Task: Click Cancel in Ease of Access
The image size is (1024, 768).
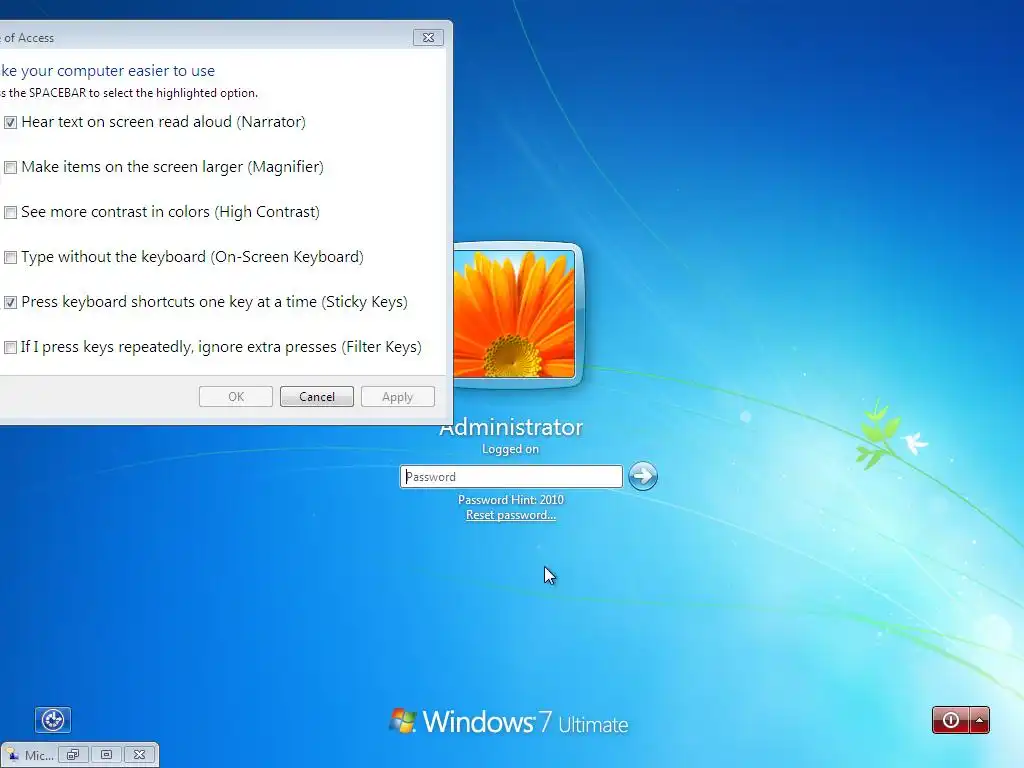Action: 317,396
